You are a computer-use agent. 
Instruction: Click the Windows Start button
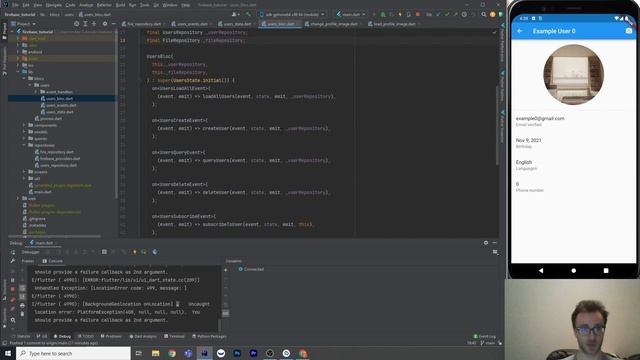tap(8, 353)
